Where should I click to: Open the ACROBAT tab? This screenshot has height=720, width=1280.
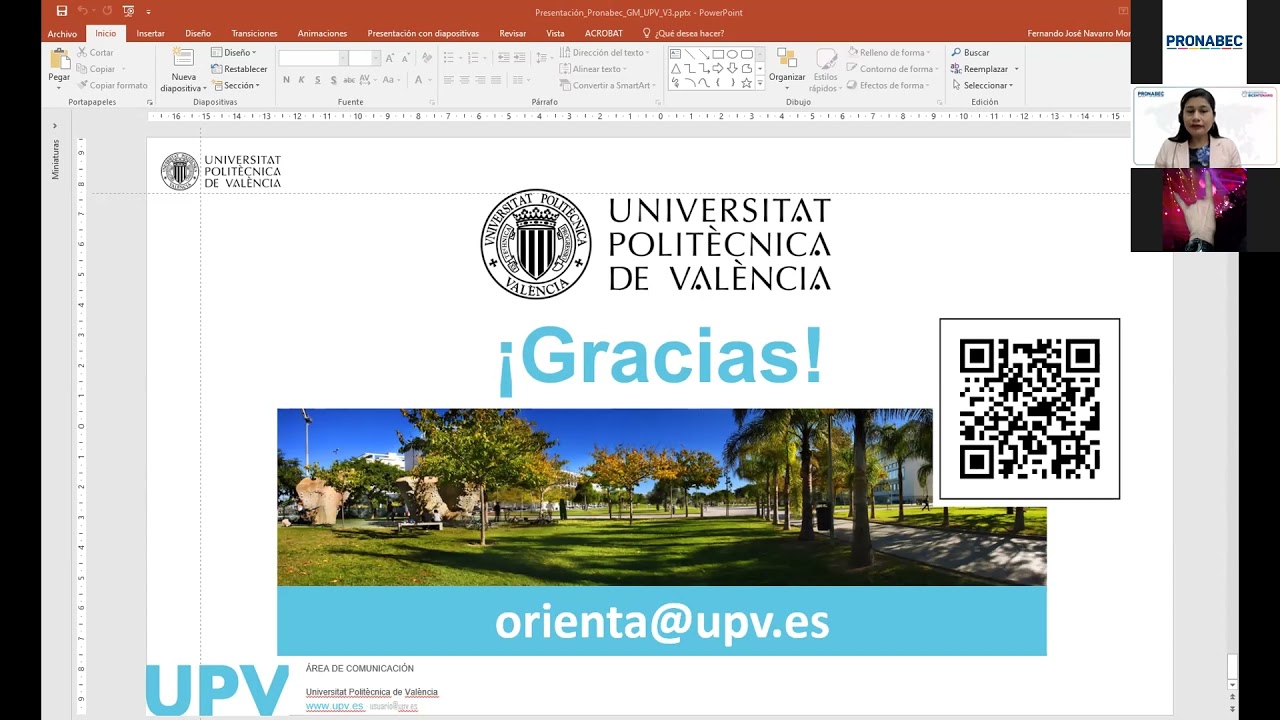(x=604, y=33)
